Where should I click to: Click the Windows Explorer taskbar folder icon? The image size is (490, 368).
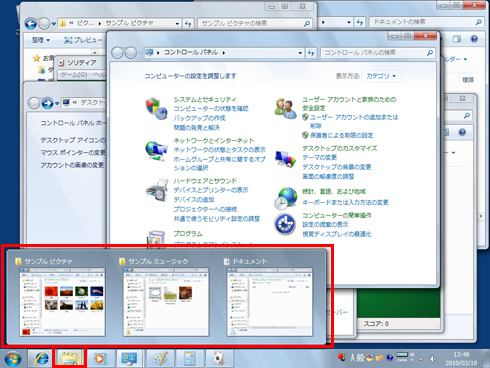pyautogui.click(x=70, y=359)
